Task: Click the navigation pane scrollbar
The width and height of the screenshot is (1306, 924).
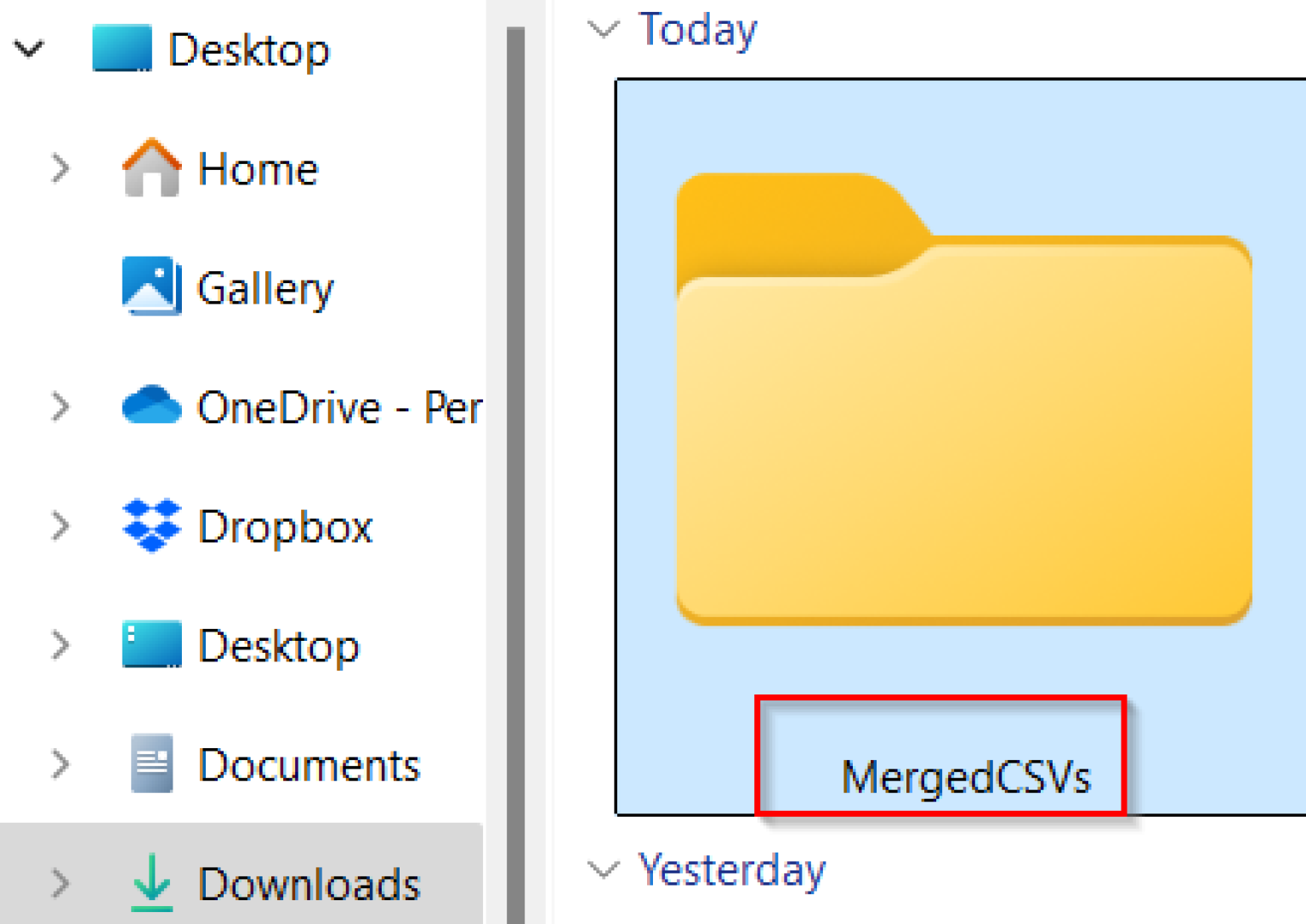Action: pyautogui.click(x=514, y=425)
